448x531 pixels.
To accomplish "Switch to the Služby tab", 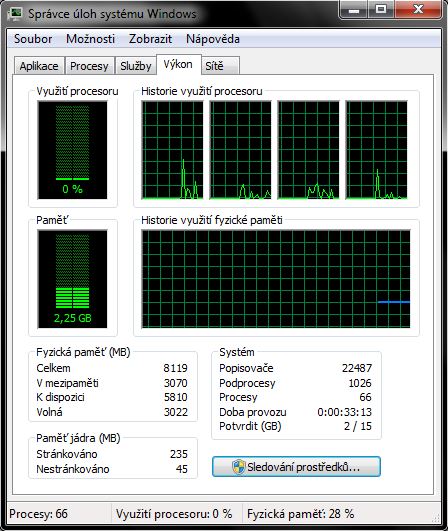I will [135, 66].
